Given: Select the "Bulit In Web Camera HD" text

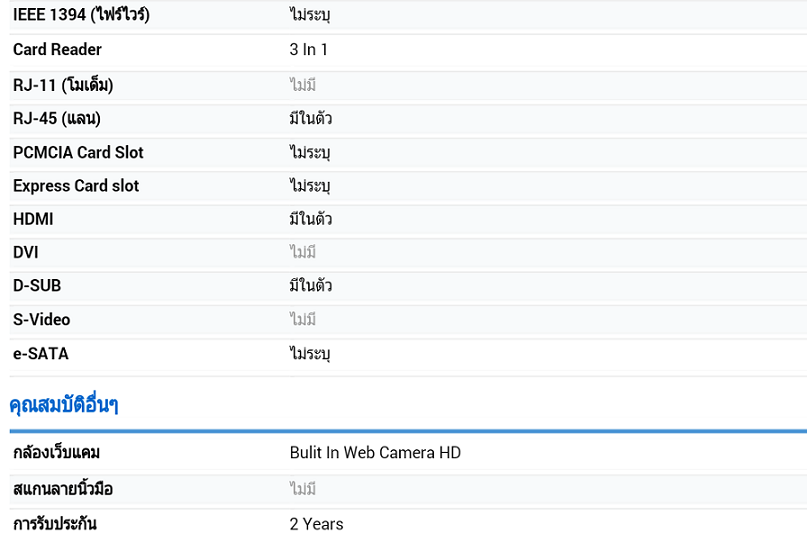Looking at the screenshot, I should pos(375,453).
